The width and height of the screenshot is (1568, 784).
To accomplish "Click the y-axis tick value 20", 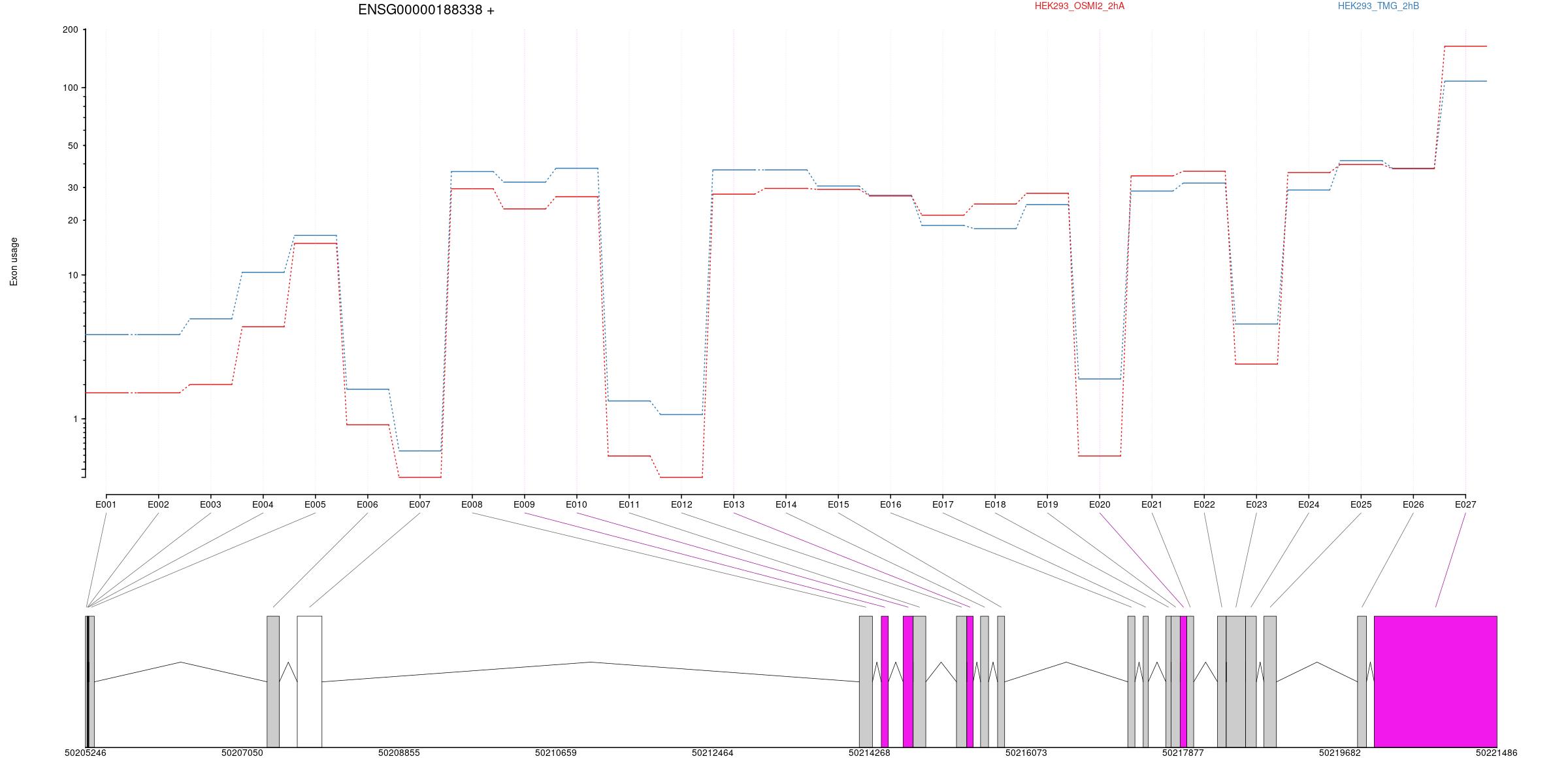I will click(73, 220).
